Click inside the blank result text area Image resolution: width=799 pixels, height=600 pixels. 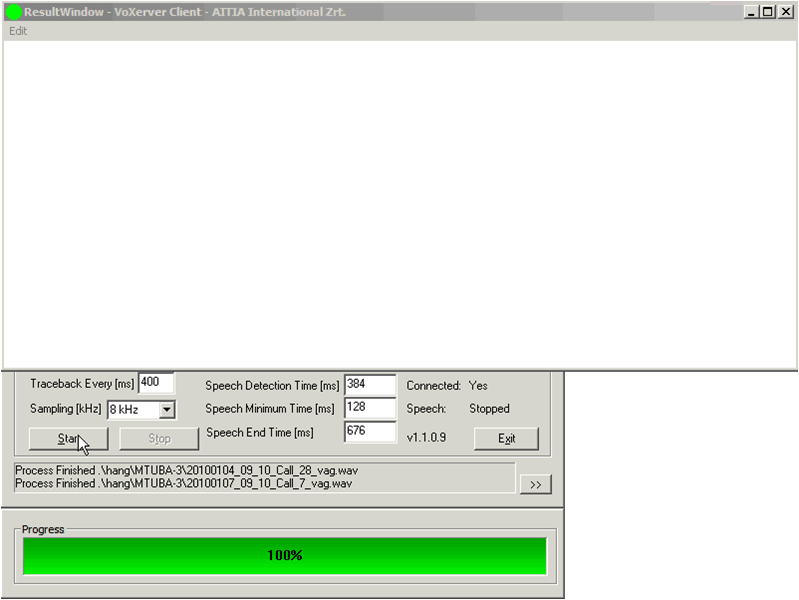(400, 200)
